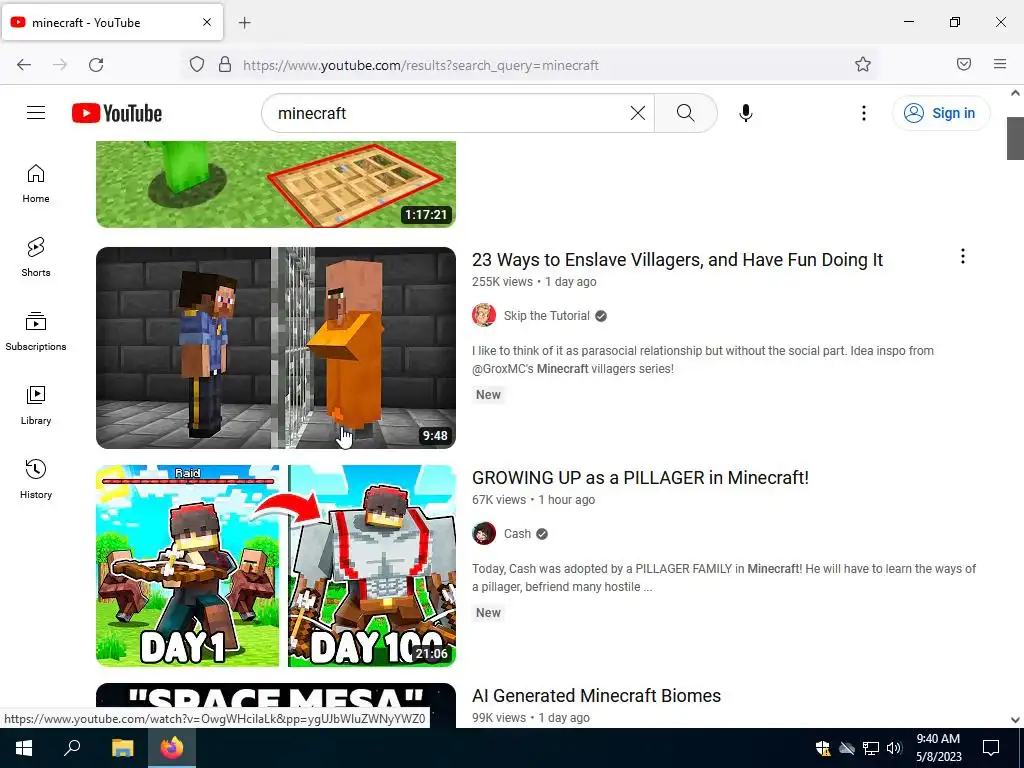1024x768 pixels.
Task: Click the DAY 1 DAY 100 thumbnail
Action: [x=276, y=566]
